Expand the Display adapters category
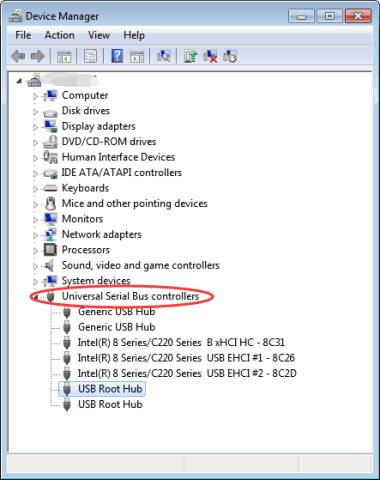The width and height of the screenshot is (380, 480). [x=35, y=127]
